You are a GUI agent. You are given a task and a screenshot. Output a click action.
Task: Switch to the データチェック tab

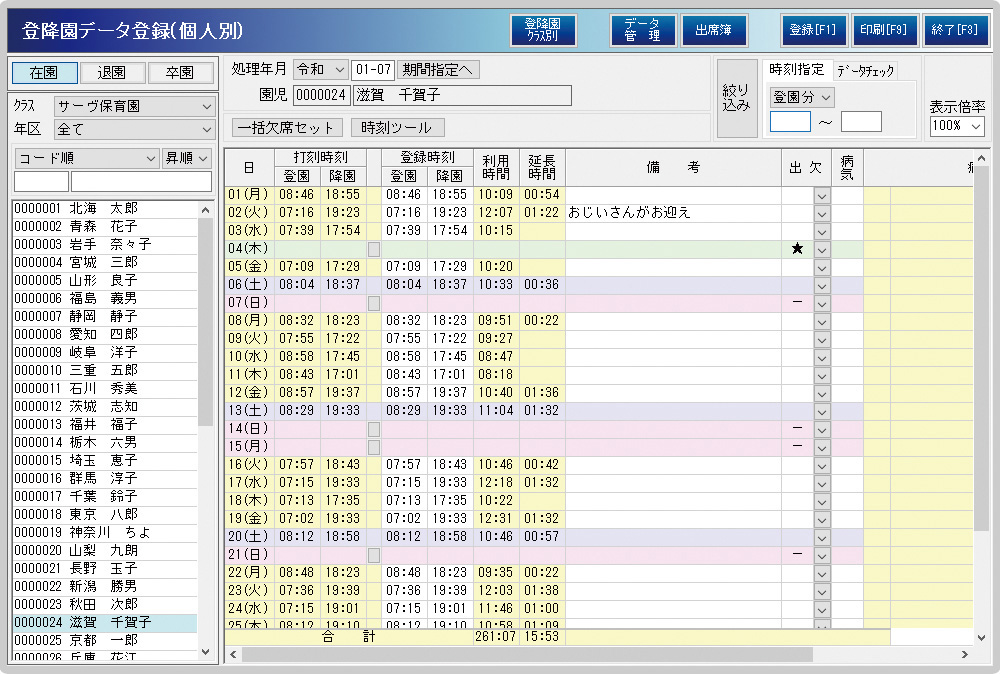[x=866, y=70]
